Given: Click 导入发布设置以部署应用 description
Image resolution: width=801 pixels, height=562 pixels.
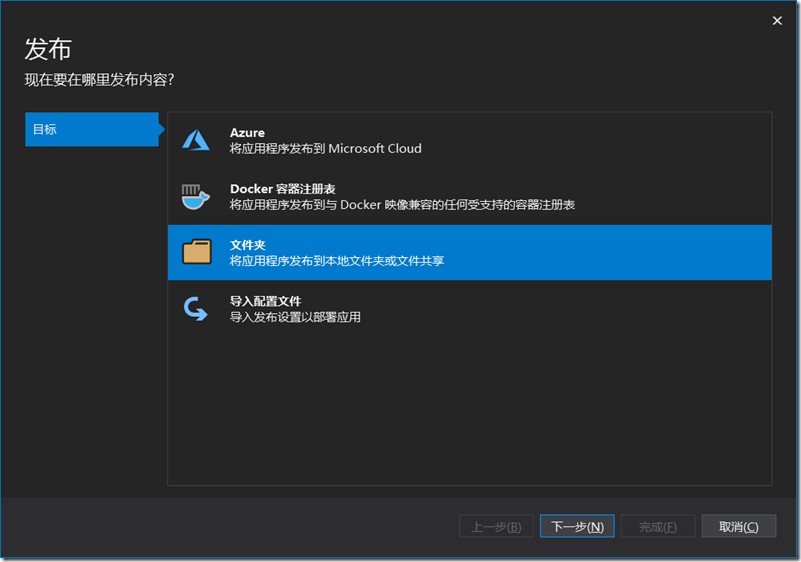Looking at the screenshot, I should (295, 317).
